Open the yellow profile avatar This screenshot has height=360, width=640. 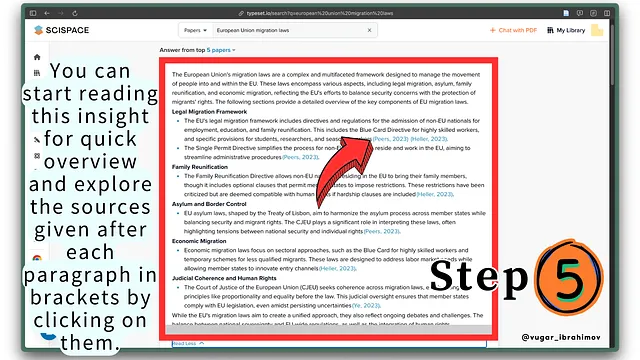click(597, 30)
